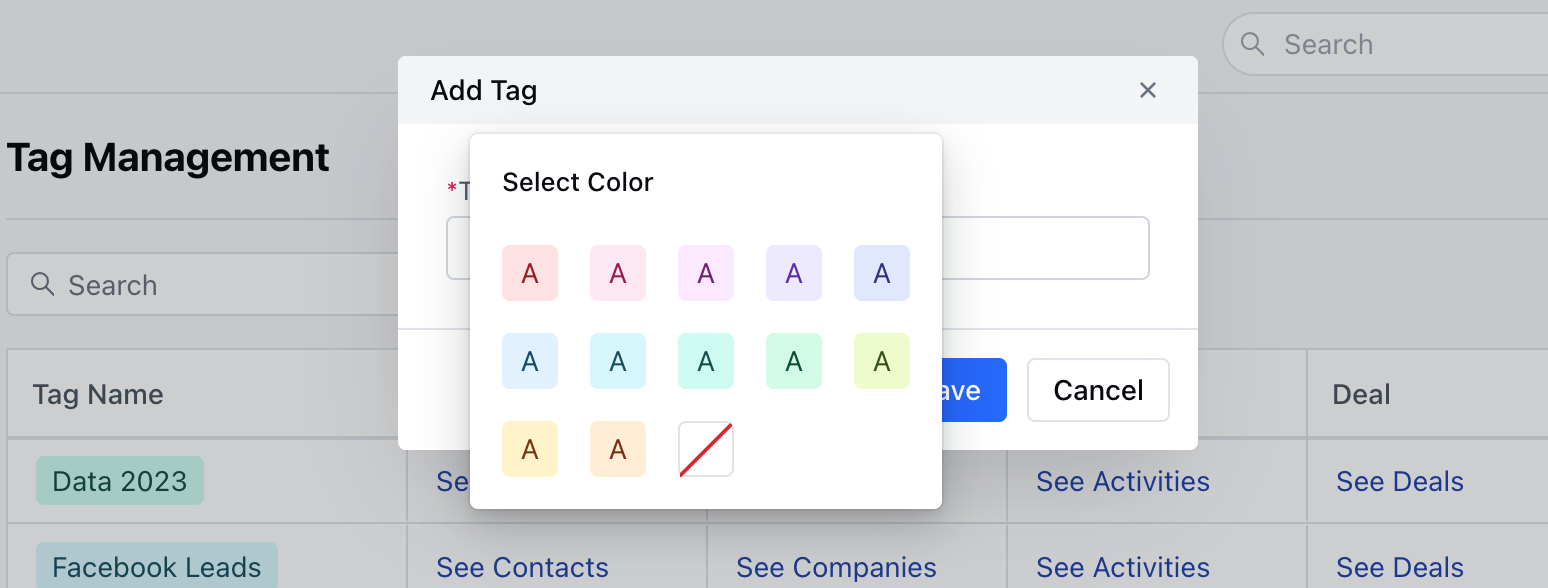Close the Add Tag dialog
Image resolution: width=1548 pixels, height=588 pixels.
coord(1148,90)
